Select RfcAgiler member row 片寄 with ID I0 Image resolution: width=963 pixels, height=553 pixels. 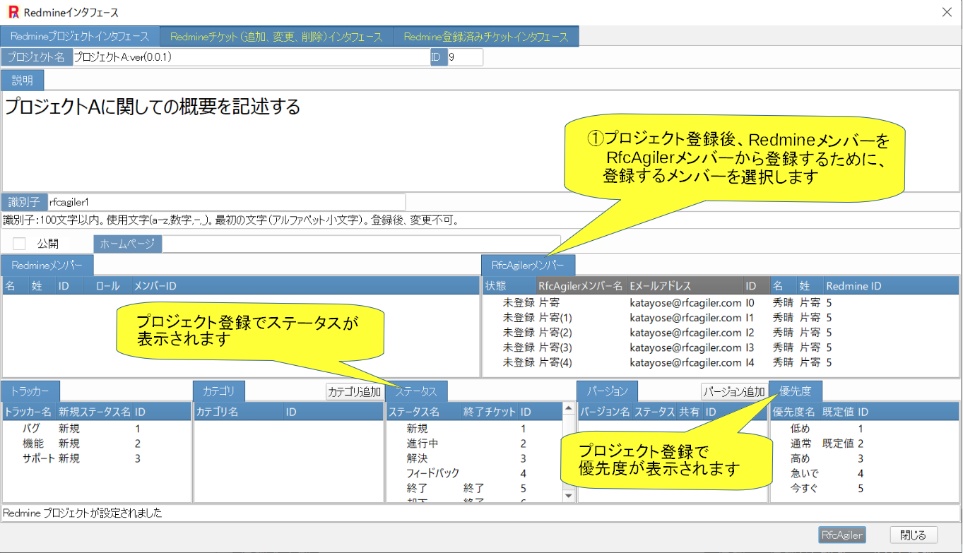(720, 302)
